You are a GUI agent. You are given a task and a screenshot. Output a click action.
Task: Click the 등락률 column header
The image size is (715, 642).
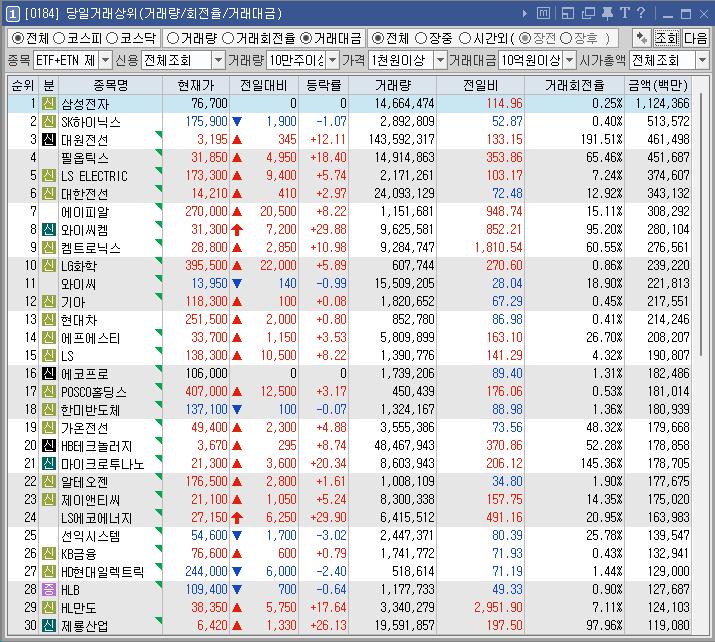point(323,85)
